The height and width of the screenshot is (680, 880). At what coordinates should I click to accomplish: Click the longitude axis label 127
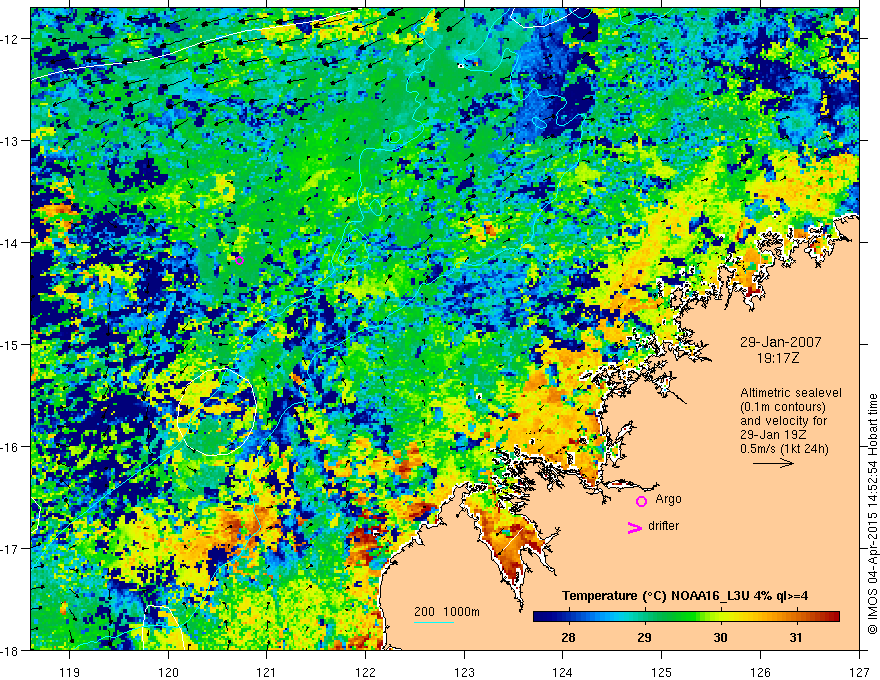(x=859, y=672)
